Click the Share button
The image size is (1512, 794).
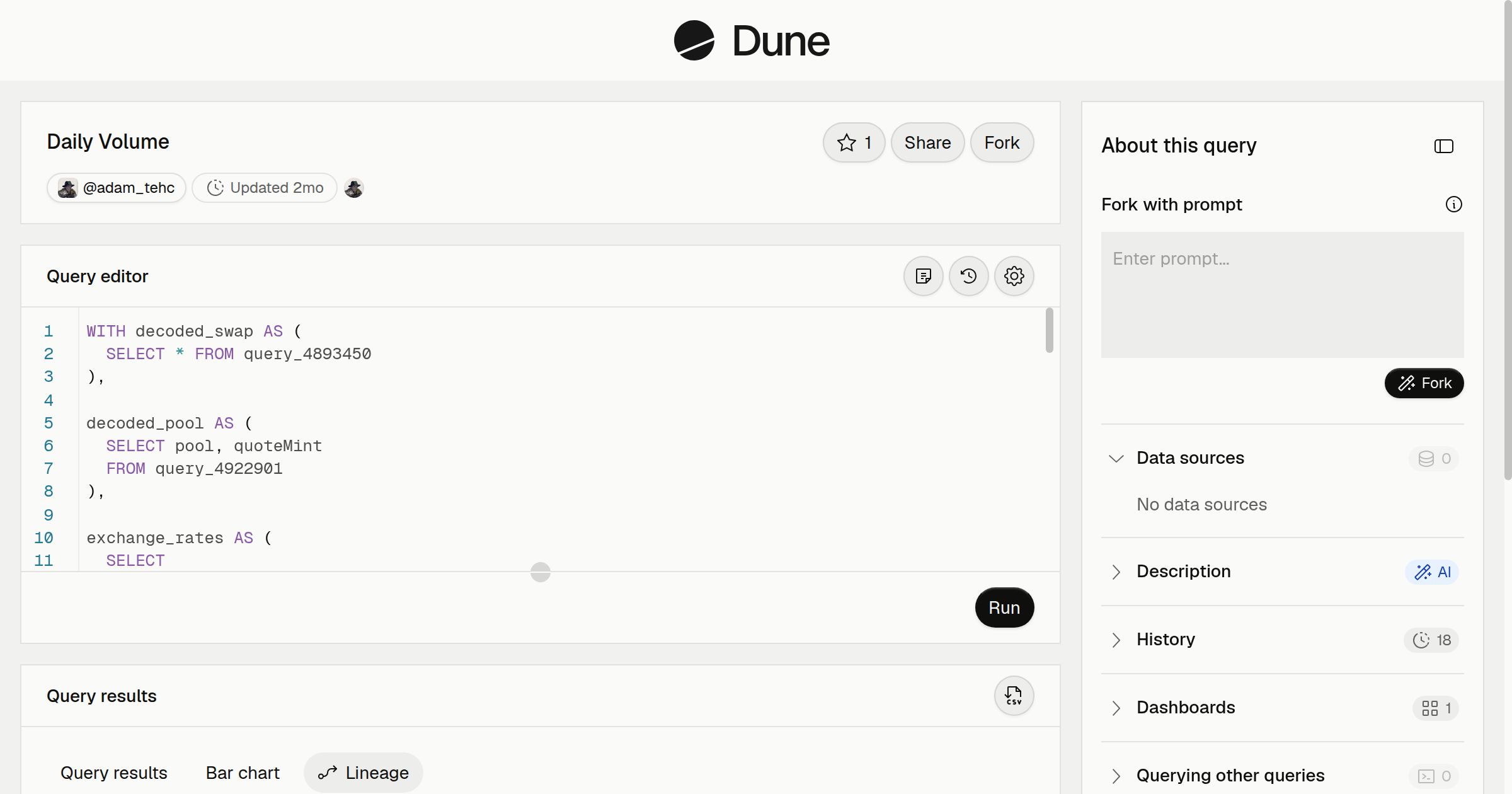click(x=927, y=142)
